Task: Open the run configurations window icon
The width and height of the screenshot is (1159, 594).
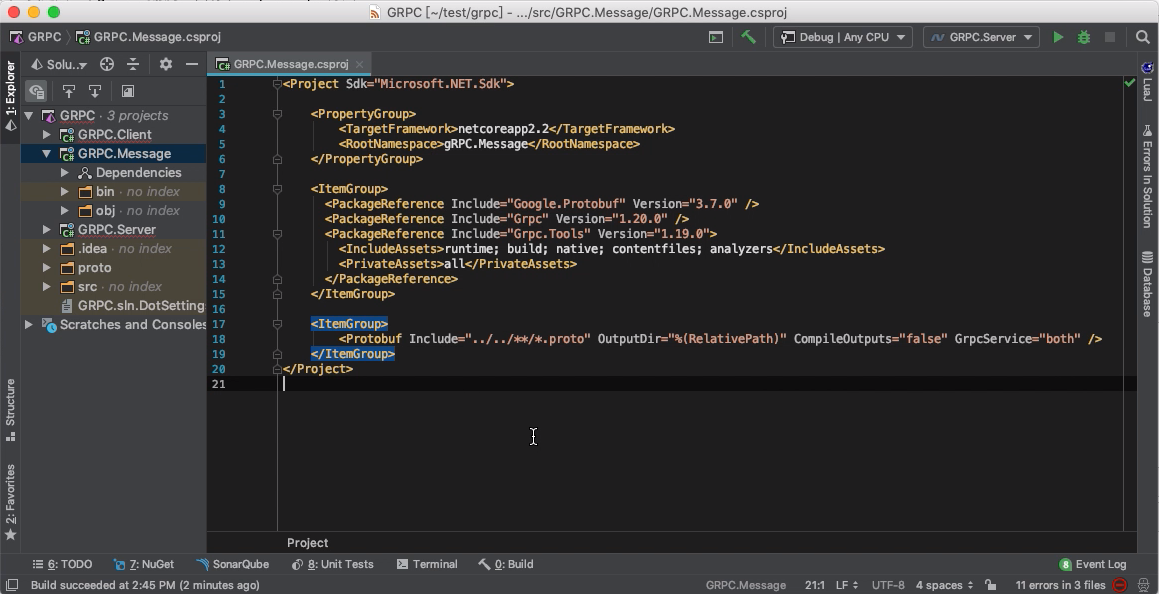Action: (x=716, y=37)
